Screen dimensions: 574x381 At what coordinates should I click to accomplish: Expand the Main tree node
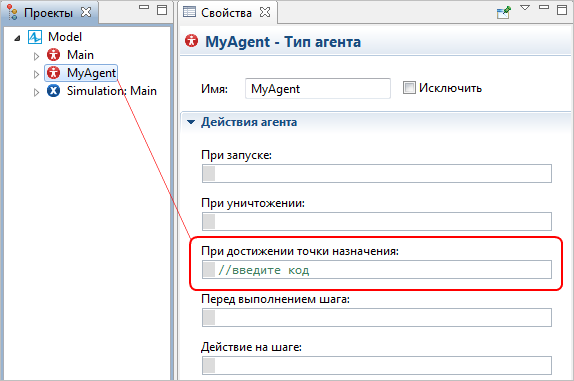(36, 56)
